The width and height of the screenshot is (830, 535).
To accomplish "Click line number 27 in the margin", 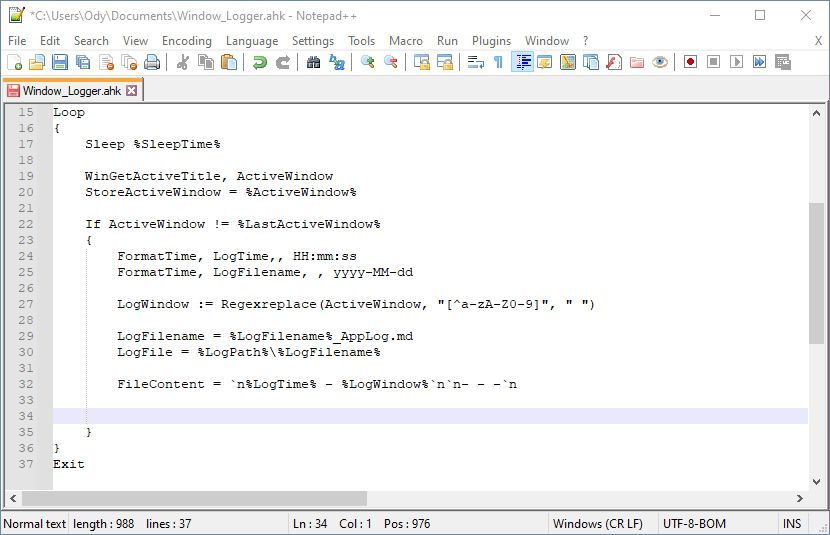I will (x=26, y=304).
